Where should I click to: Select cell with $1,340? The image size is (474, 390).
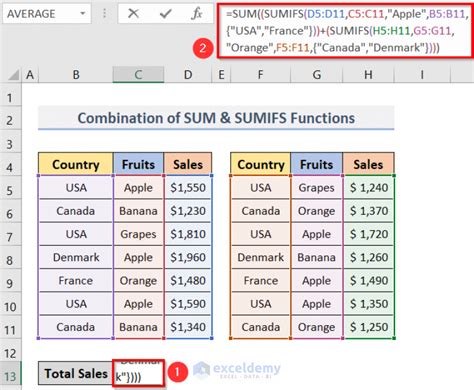188,327
